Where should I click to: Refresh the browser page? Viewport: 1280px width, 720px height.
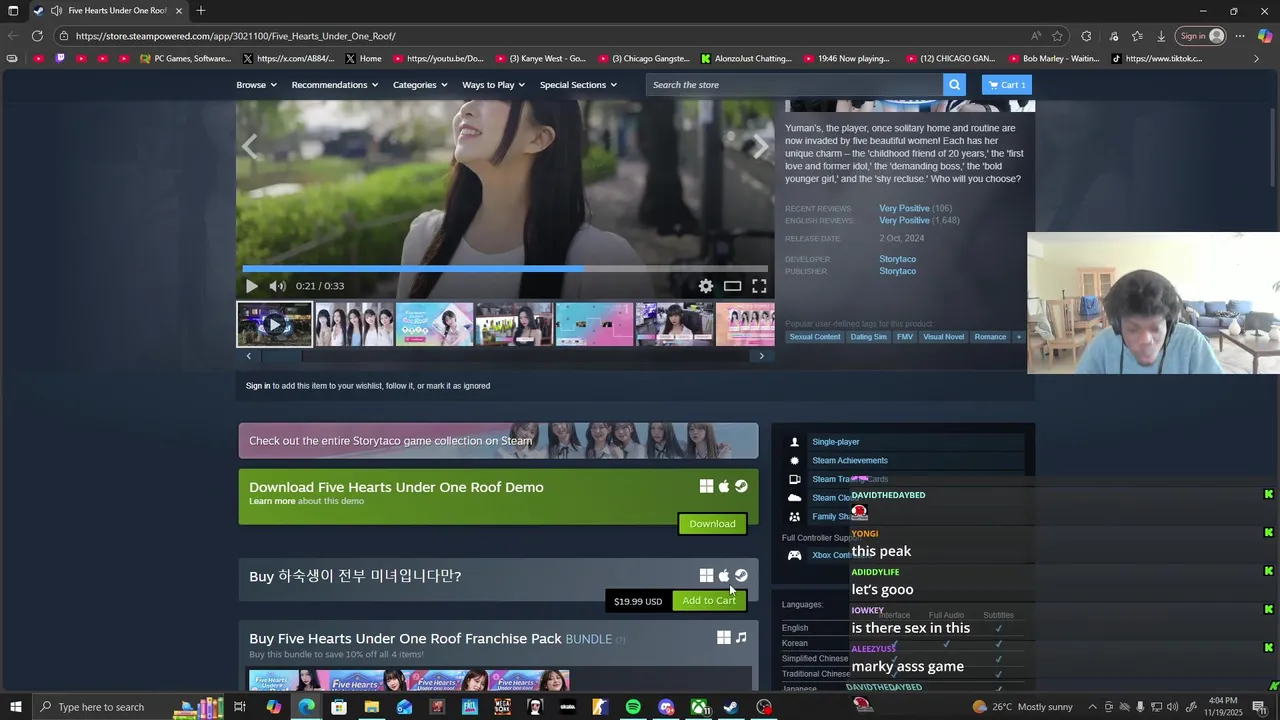tap(37, 36)
